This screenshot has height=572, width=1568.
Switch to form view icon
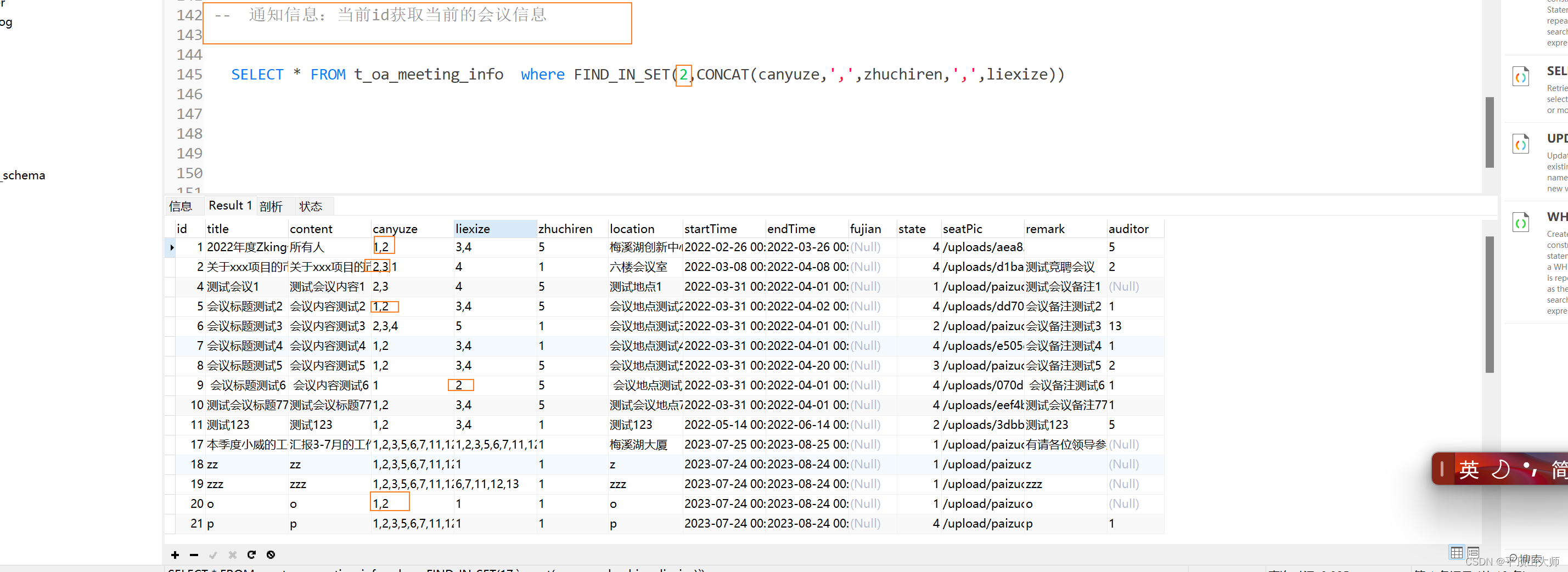coord(1473,552)
